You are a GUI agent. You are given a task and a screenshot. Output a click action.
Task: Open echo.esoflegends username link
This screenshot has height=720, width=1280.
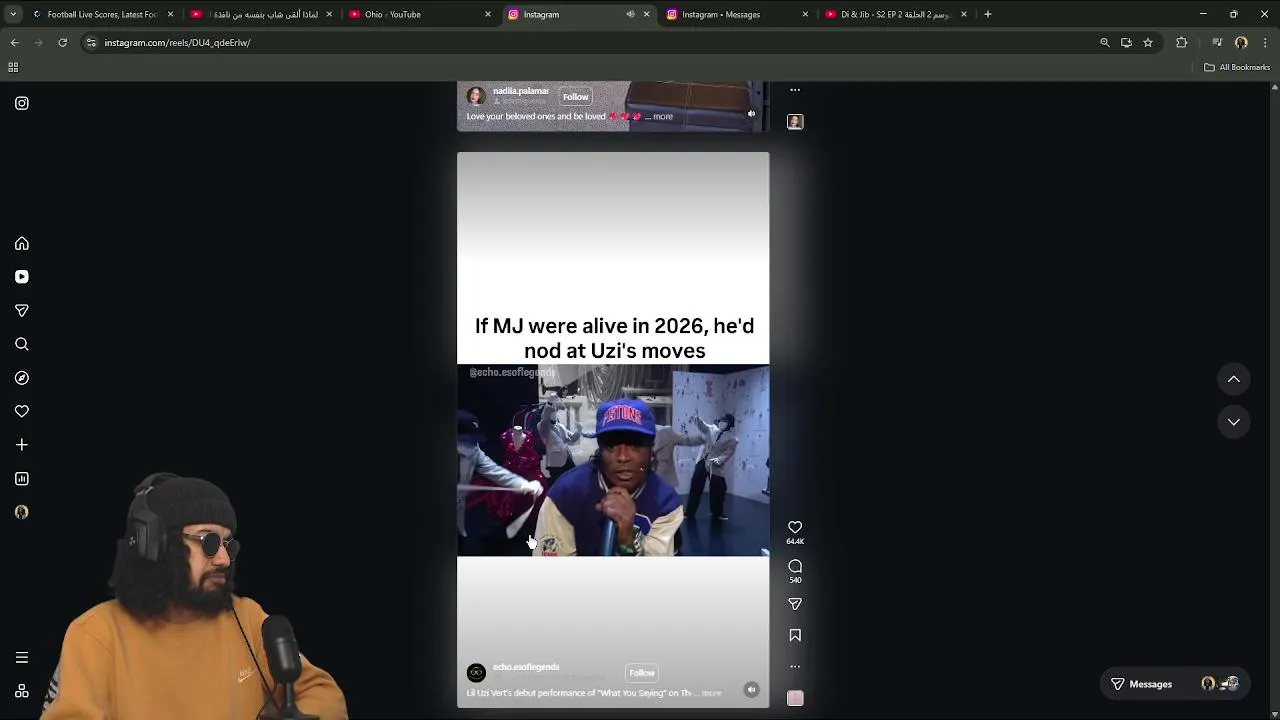(x=526, y=667)
